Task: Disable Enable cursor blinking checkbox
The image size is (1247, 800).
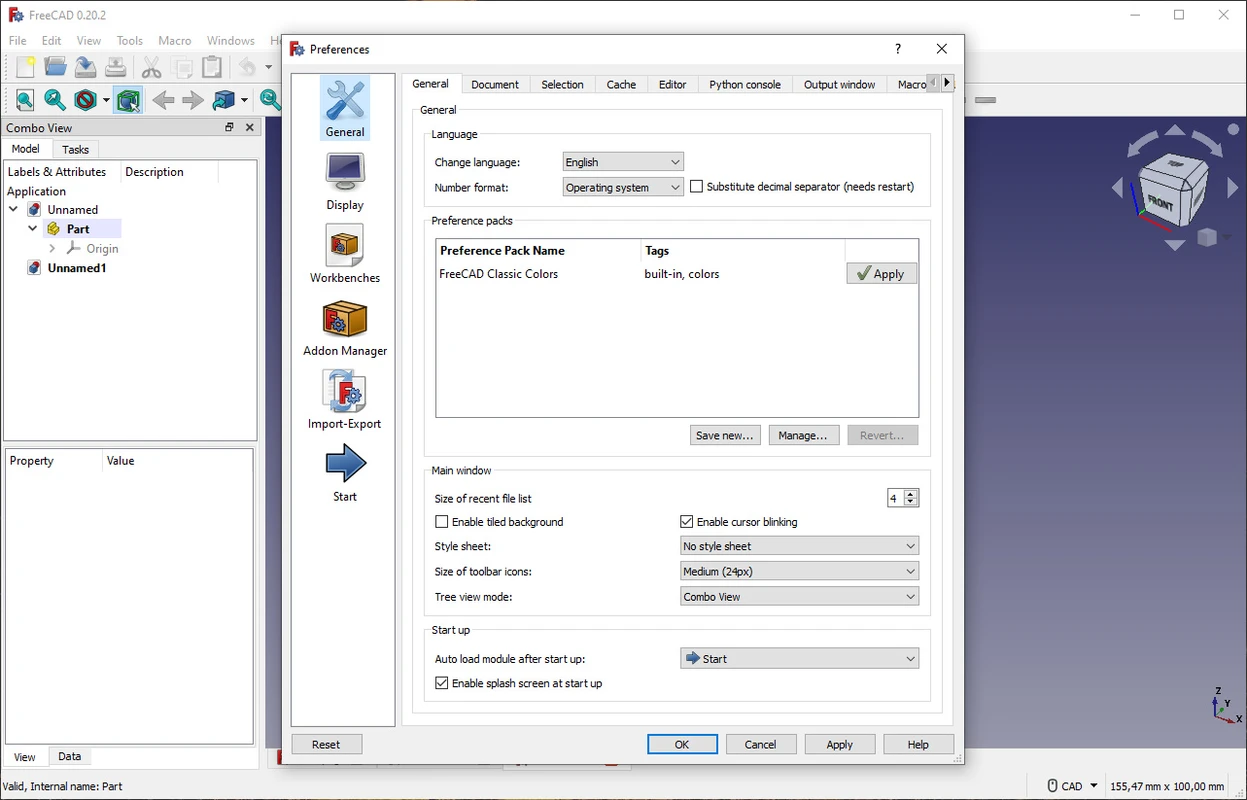Action: point(687,522)
